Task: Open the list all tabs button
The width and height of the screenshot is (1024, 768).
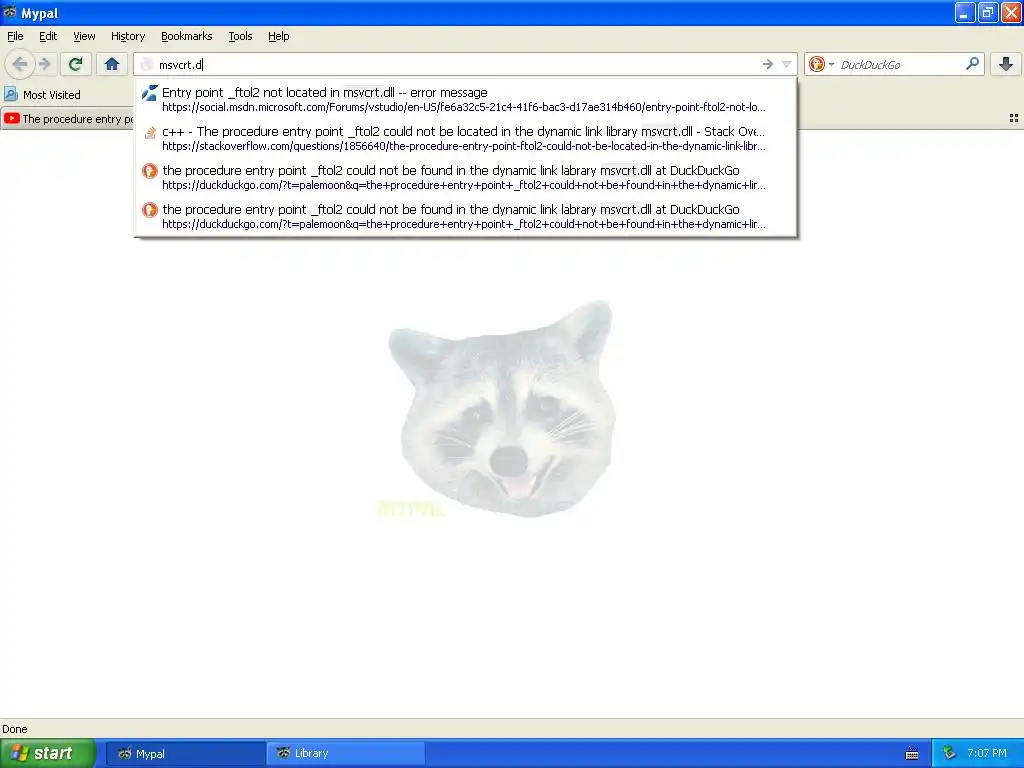Action: (1014, 118)
